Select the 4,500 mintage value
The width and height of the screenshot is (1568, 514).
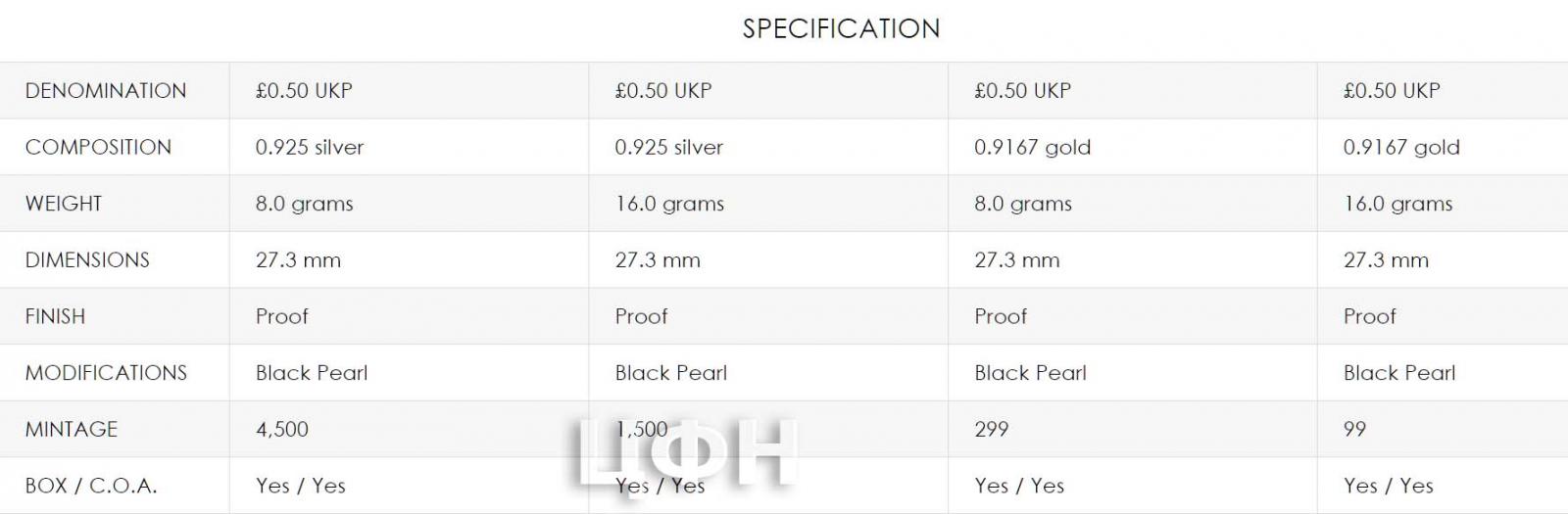(x=282, y=429)
